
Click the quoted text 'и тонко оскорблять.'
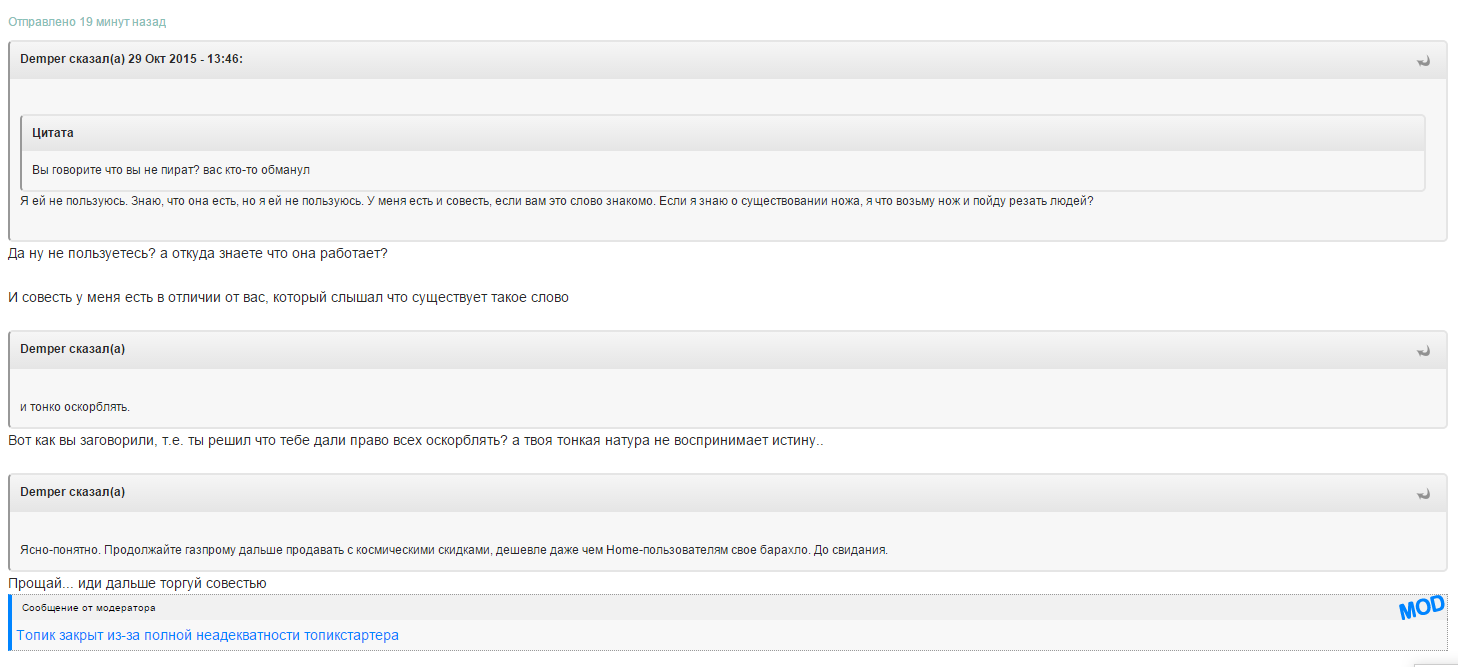coord(75,407)
